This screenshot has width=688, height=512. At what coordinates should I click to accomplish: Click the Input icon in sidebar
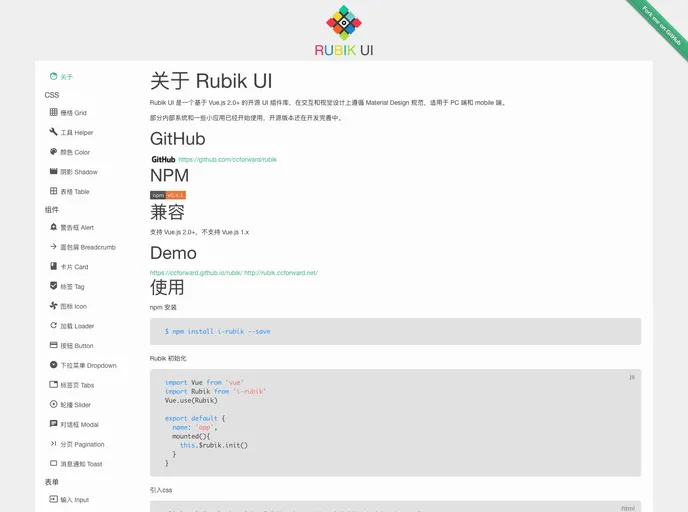click(x=54, y=499)
